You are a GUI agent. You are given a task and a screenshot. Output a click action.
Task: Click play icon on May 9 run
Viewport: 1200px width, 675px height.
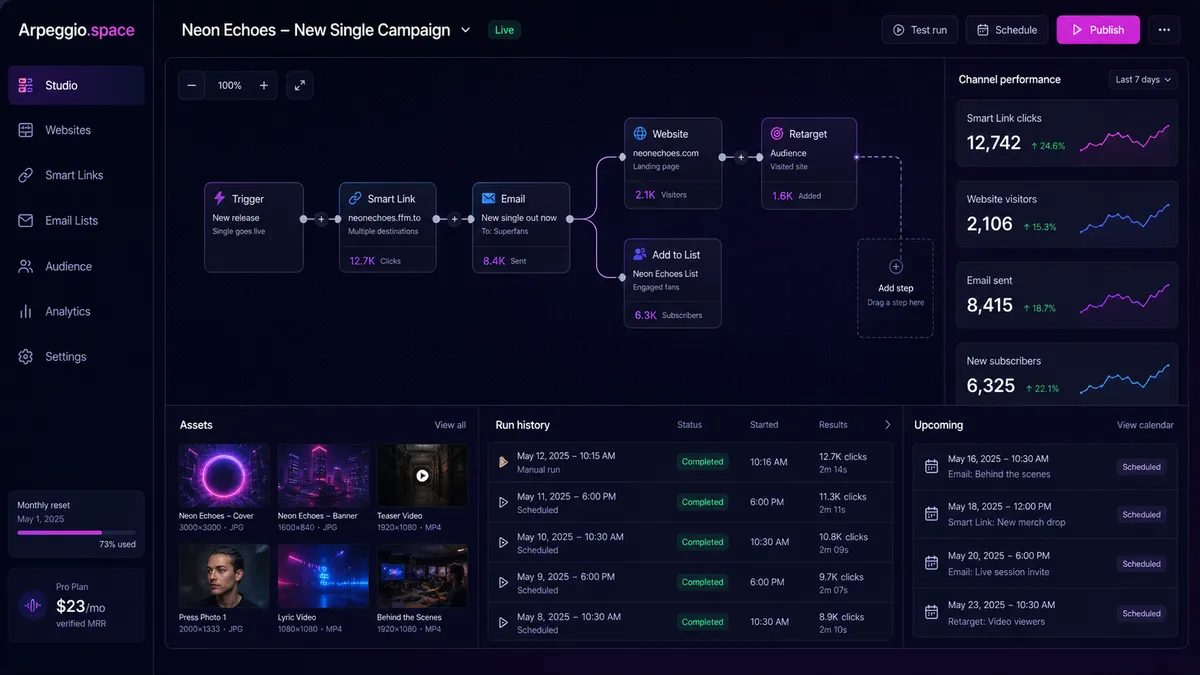504,582
